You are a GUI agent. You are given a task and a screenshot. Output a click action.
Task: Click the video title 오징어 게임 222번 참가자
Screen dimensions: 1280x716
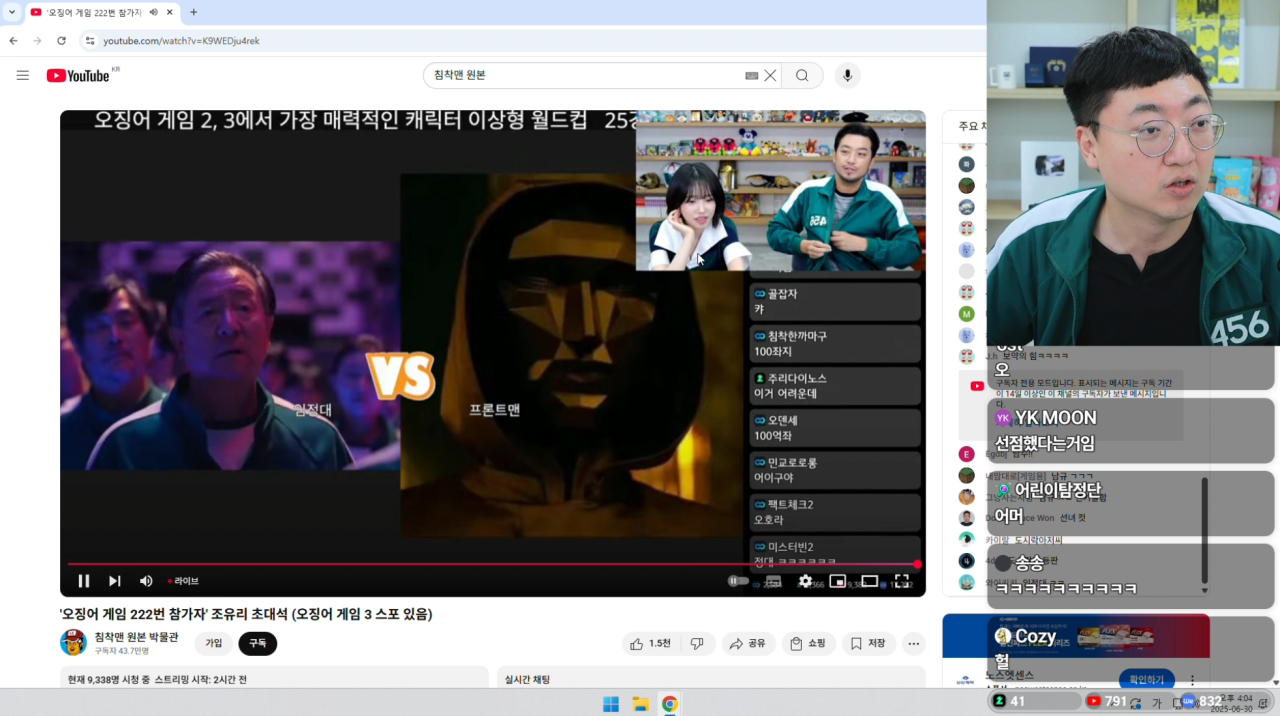(246, 614)
